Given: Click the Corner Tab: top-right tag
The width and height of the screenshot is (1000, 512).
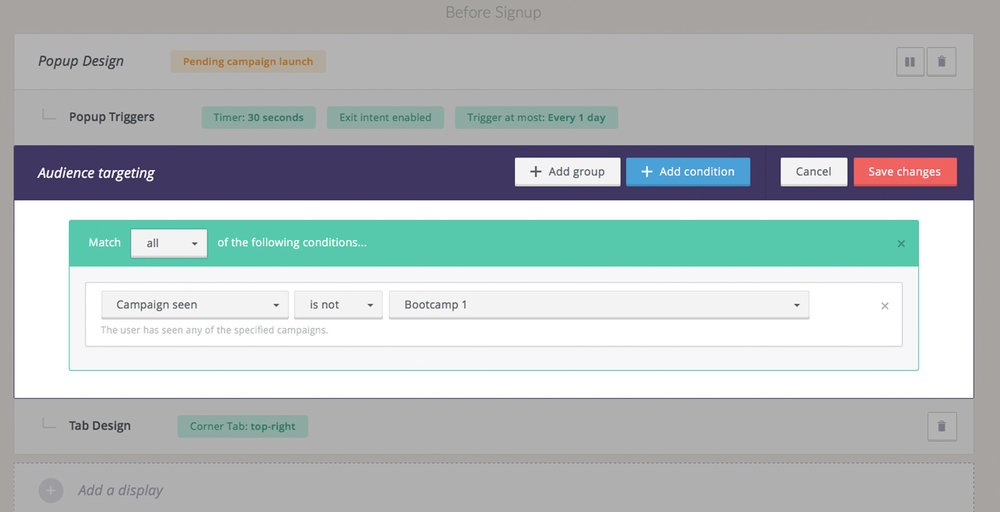Looking at the screenshot, I should 242,426.
